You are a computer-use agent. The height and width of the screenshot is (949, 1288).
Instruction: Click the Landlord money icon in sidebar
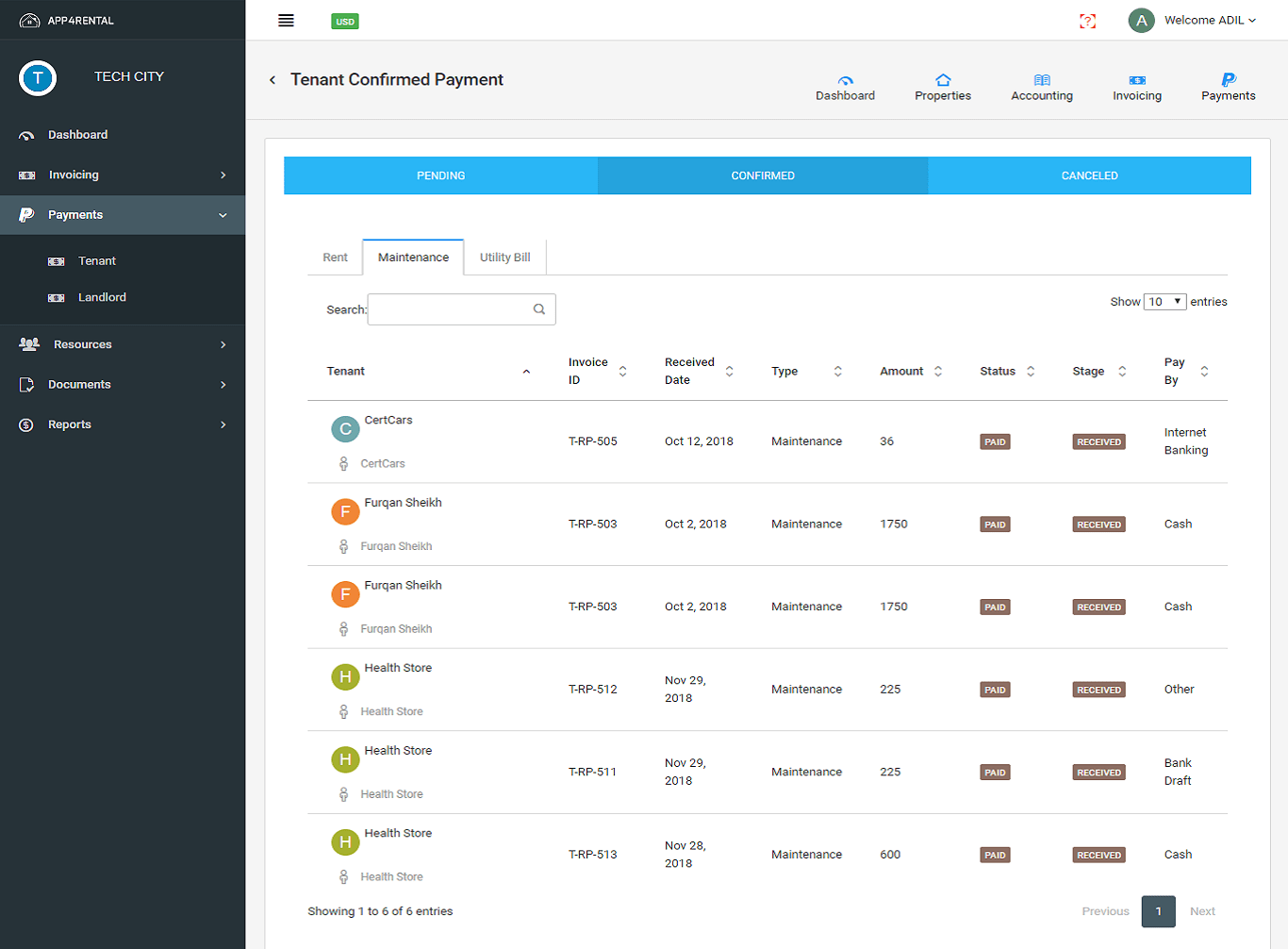click(57, 297)
